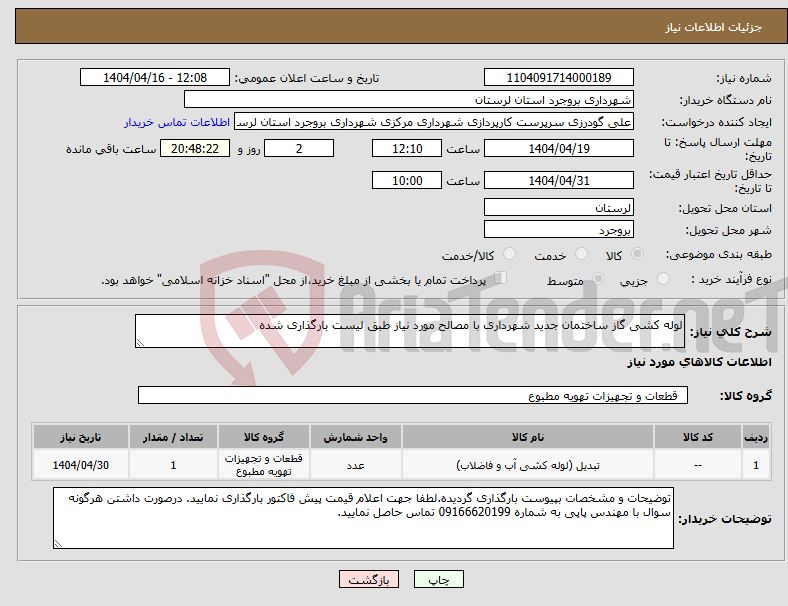Click the buyer name شهرداری بروجرد field

tap(409, 99)
